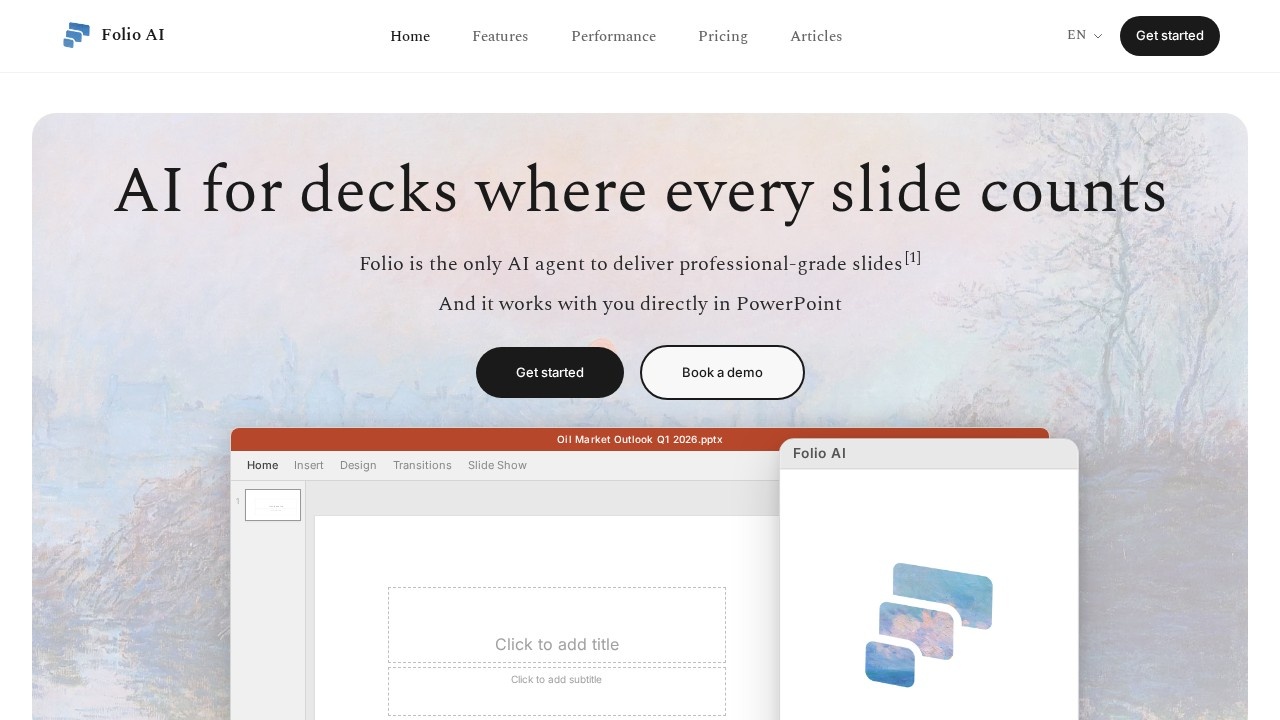Click the Folio AI brand name link
Screen dimensions: 1280x720
[133, 35]
